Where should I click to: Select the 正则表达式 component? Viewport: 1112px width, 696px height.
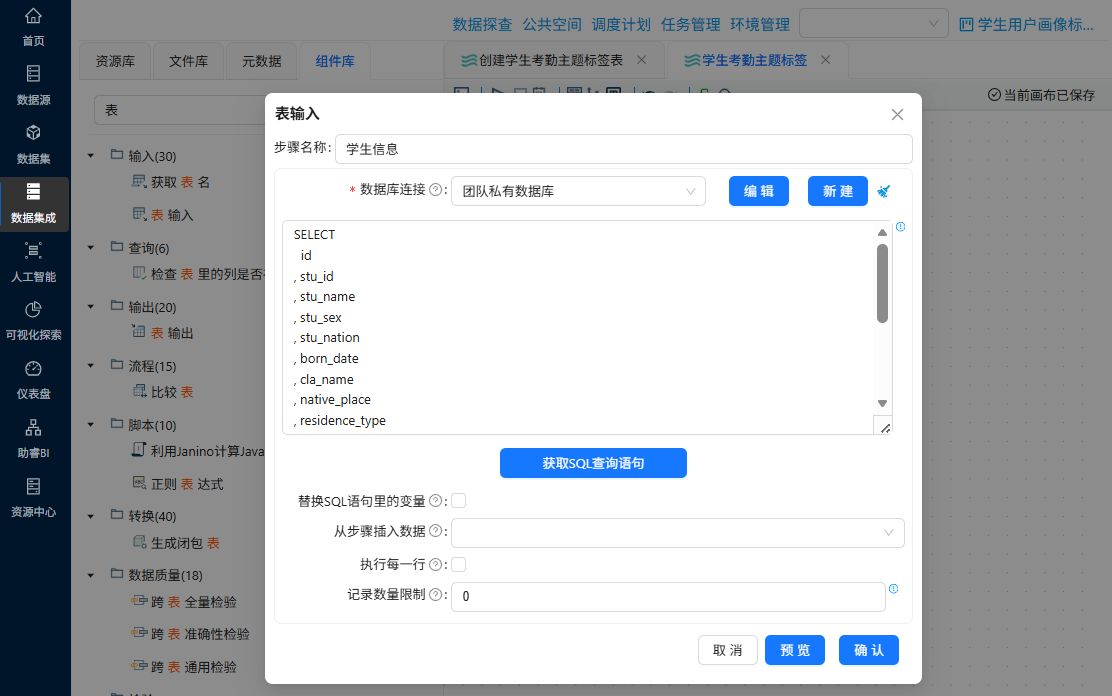coord(178,483)
